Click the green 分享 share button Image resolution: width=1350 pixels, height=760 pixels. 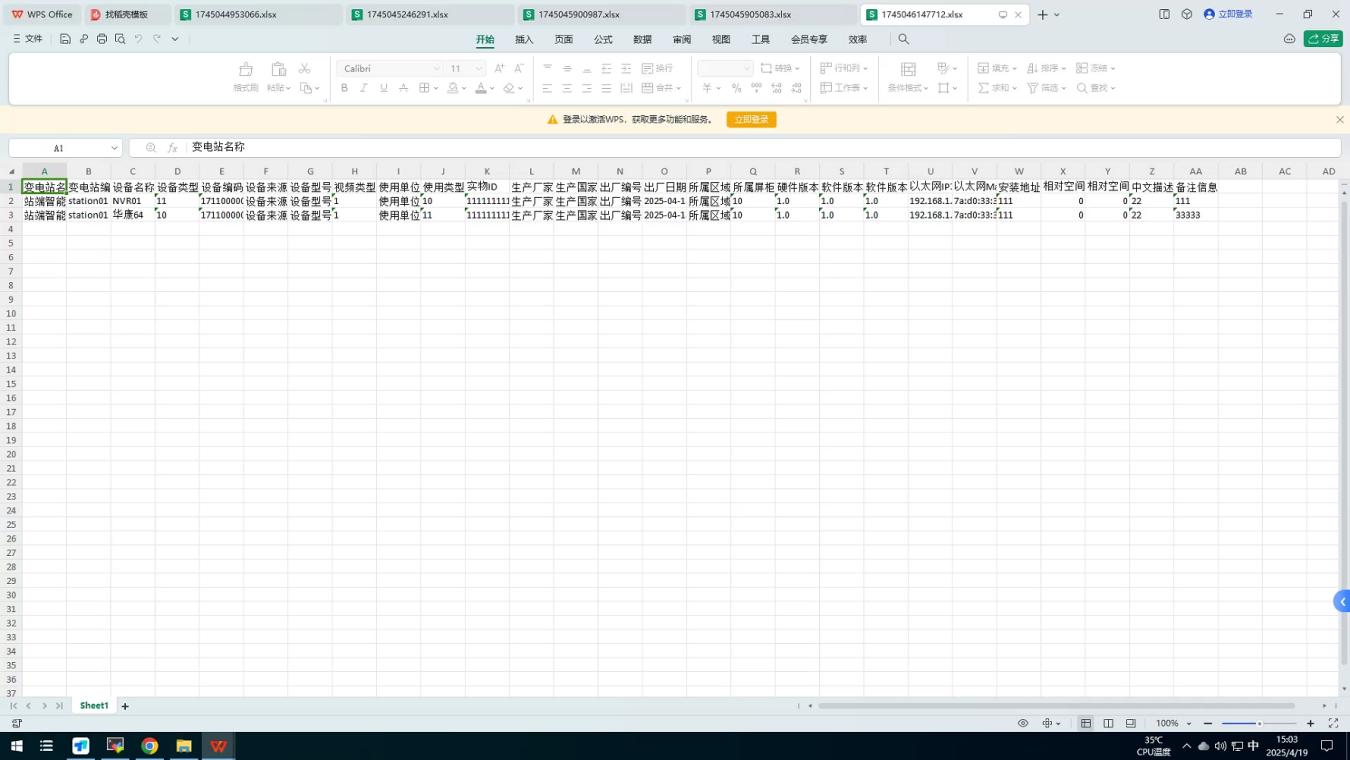coord(1322,39)
